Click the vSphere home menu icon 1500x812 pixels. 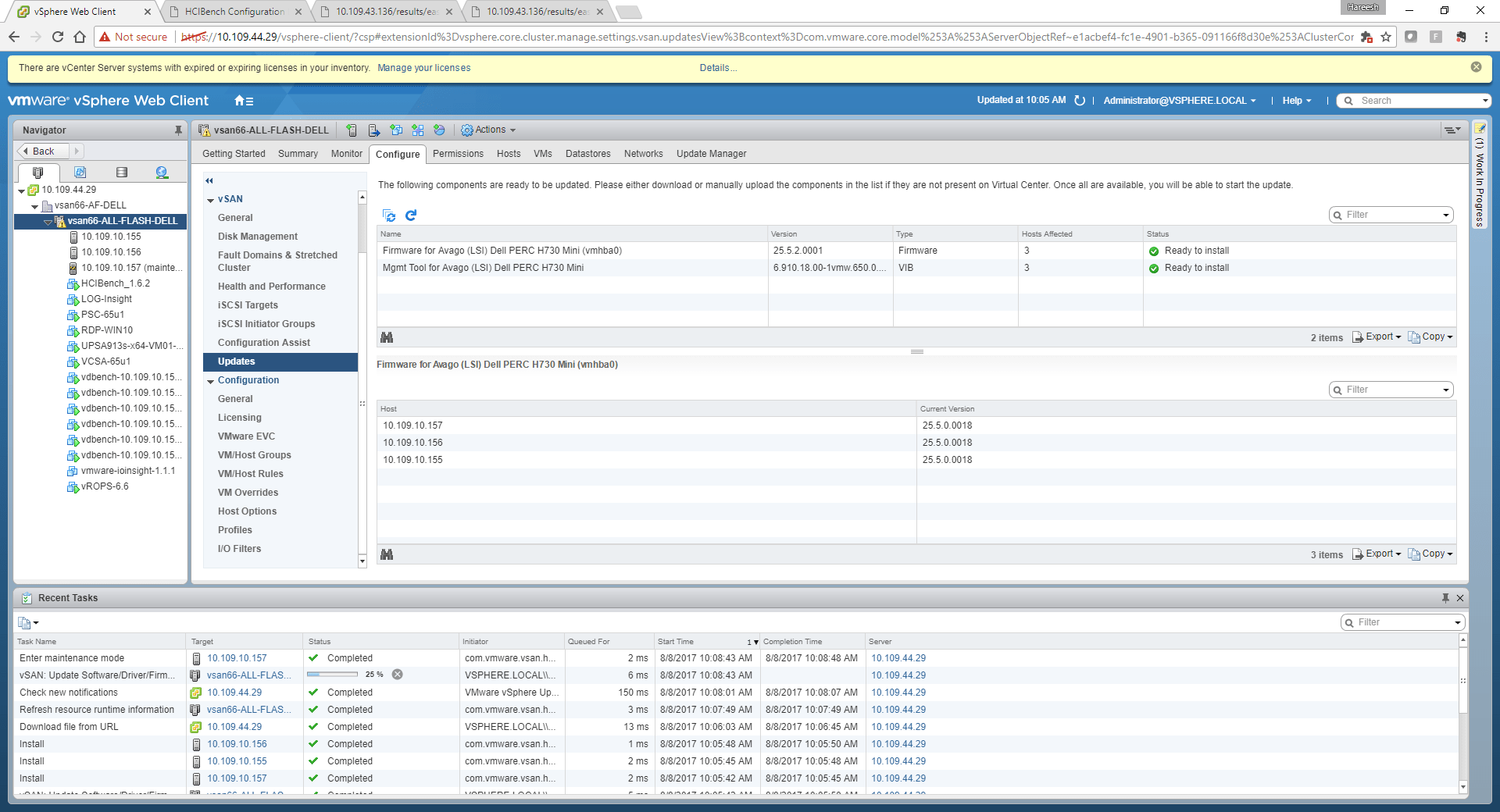[x=244, y=101]
